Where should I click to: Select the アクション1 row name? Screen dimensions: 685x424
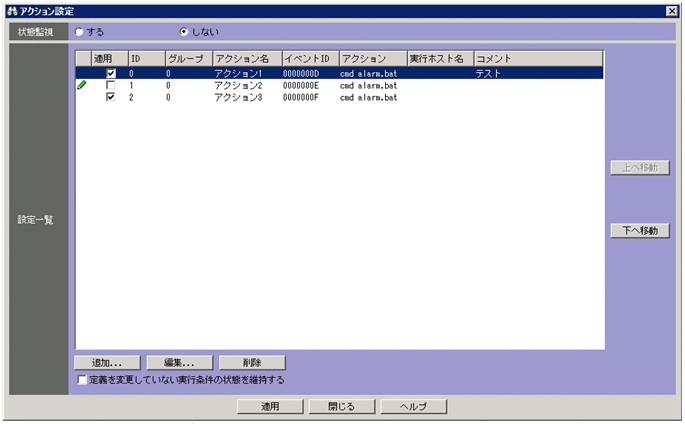[239, 73]
